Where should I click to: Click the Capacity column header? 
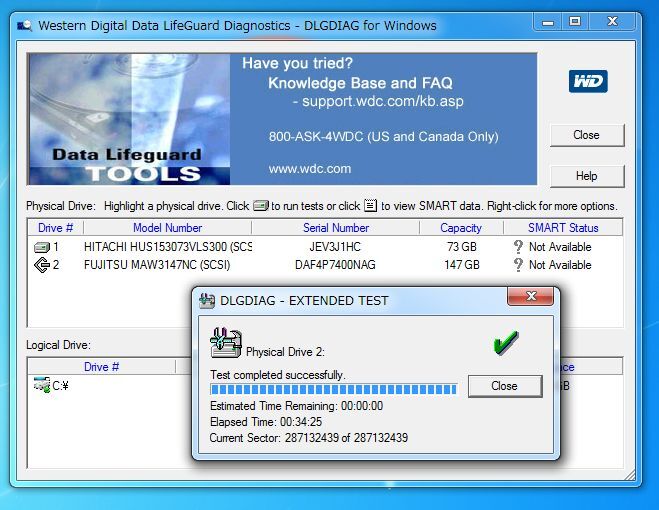(460, 228)
